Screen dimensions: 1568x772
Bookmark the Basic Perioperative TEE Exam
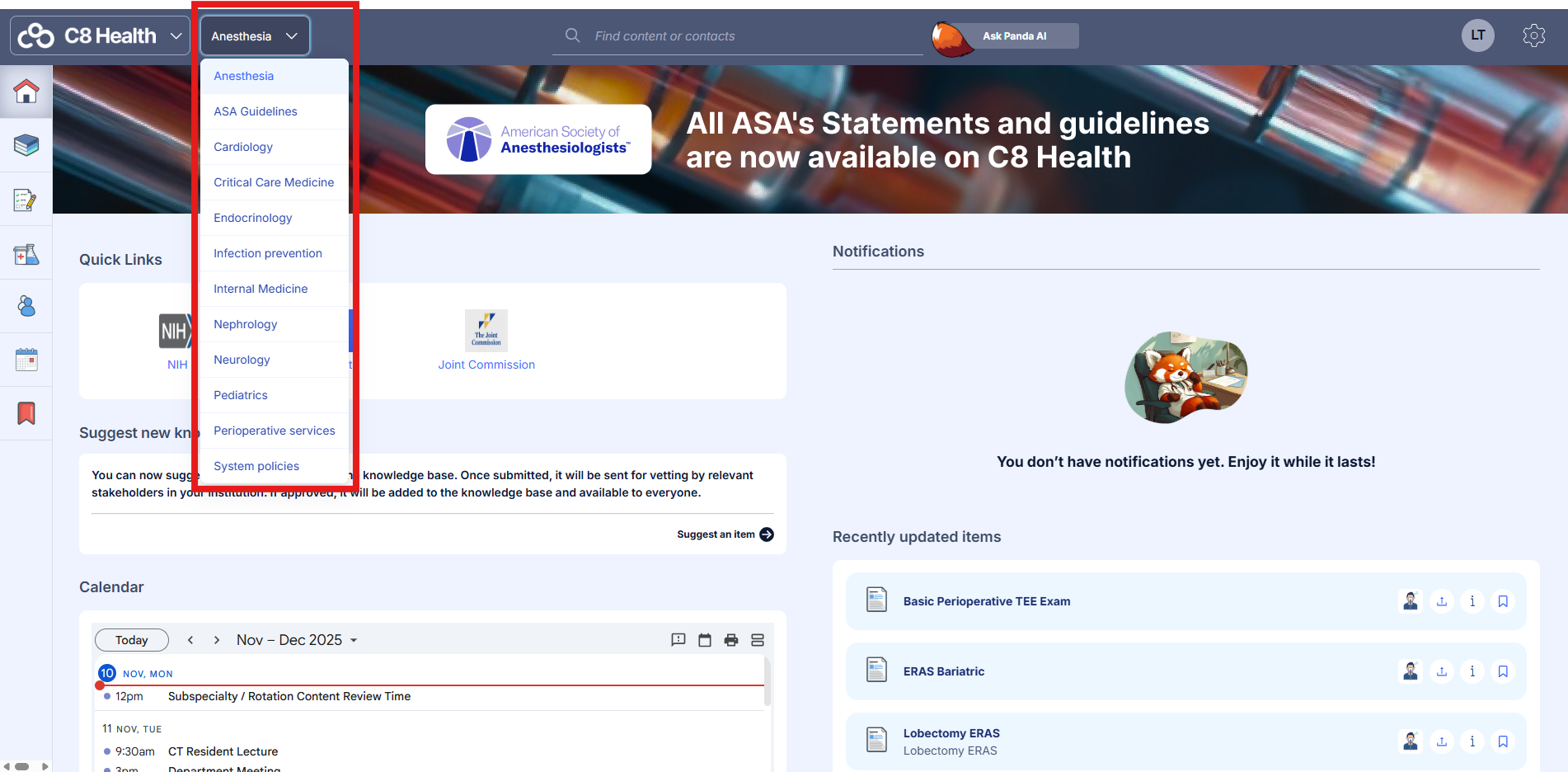point(1502,601)
